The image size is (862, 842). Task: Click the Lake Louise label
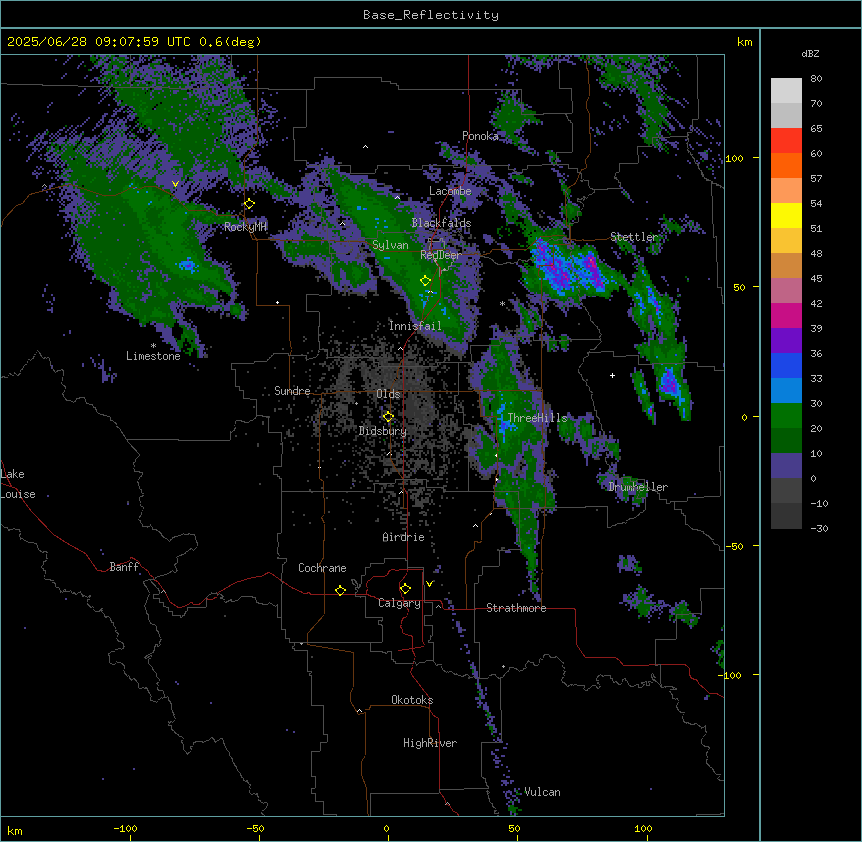coord(18,484)
